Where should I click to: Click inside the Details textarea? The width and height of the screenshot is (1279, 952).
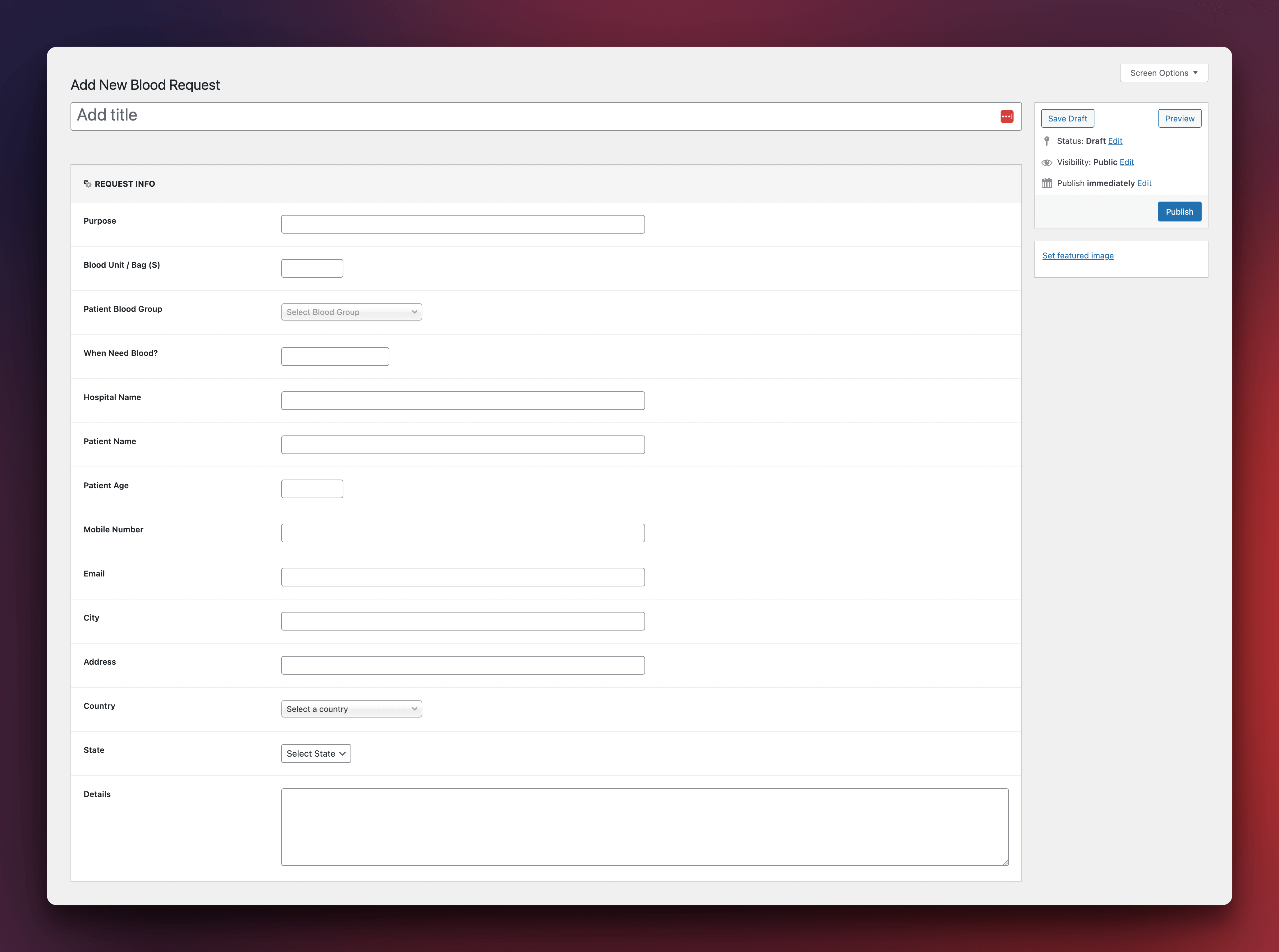pos(645,827)
